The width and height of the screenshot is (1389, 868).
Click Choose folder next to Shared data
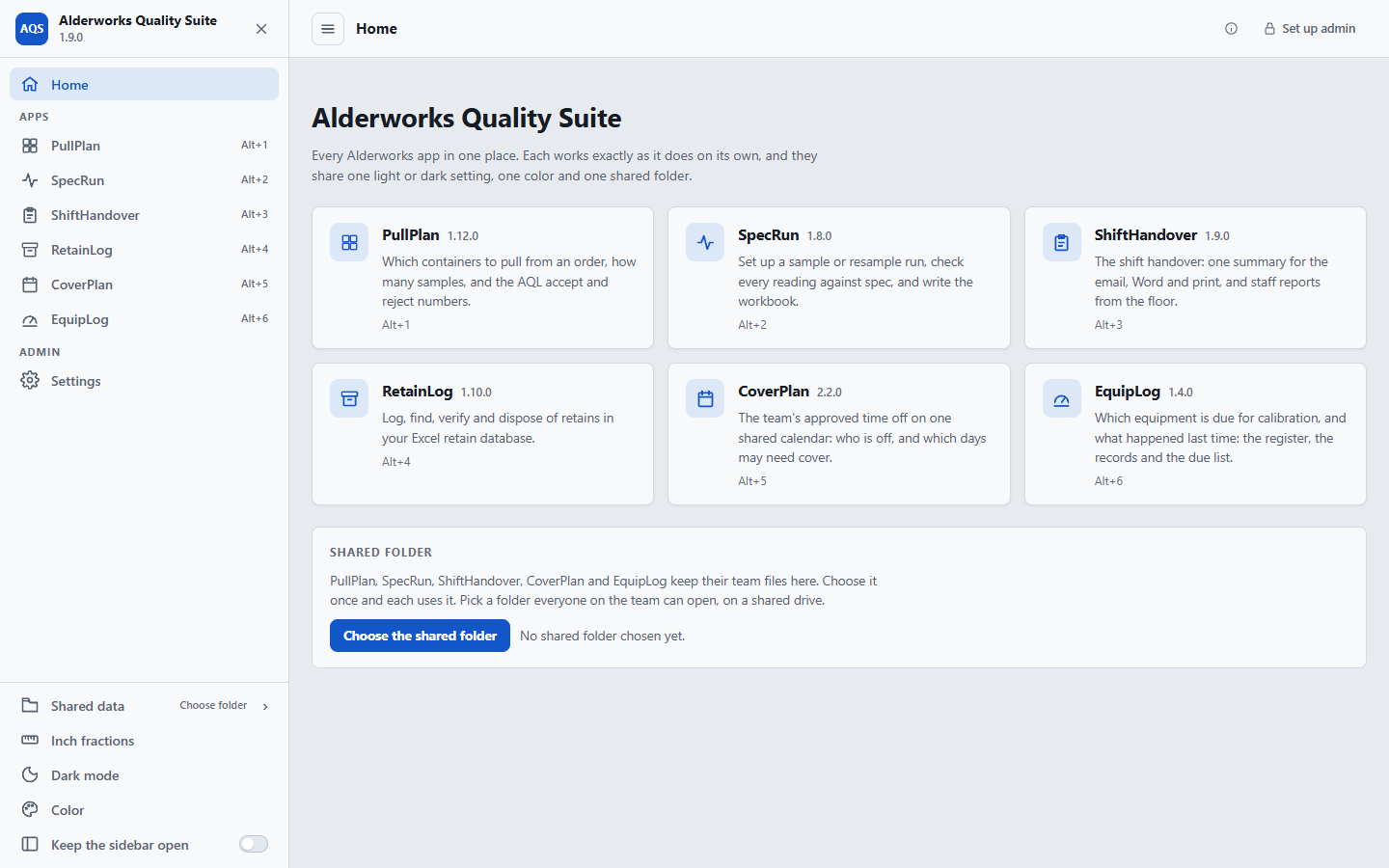pyautogui.click(x=213, y=706)
